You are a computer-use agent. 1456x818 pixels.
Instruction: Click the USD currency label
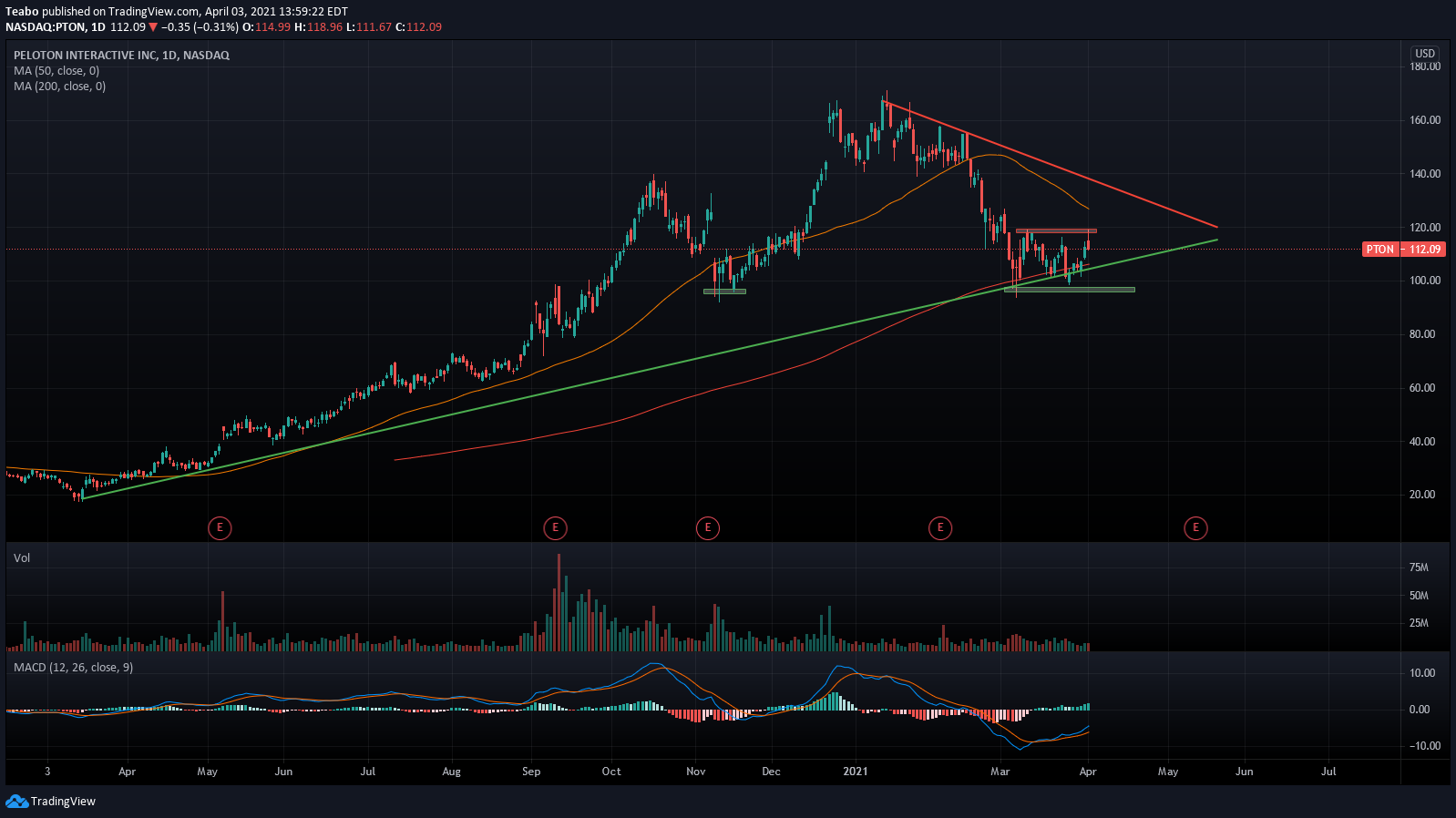pos(1425,54)
